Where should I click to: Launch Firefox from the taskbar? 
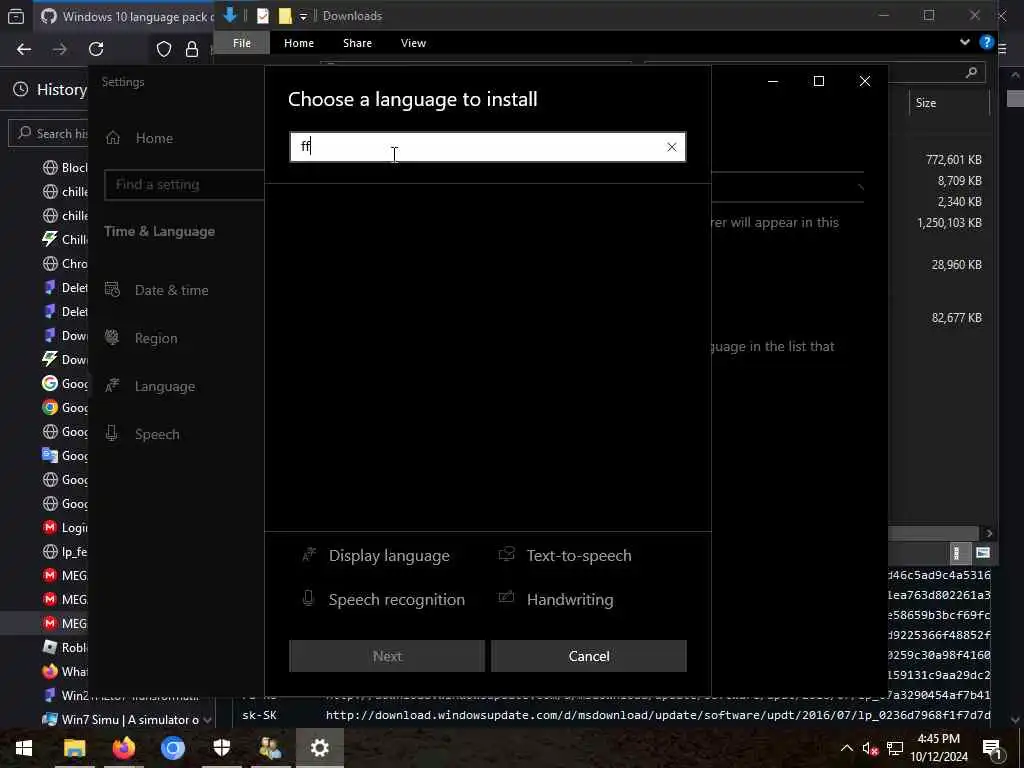(123, 748)
